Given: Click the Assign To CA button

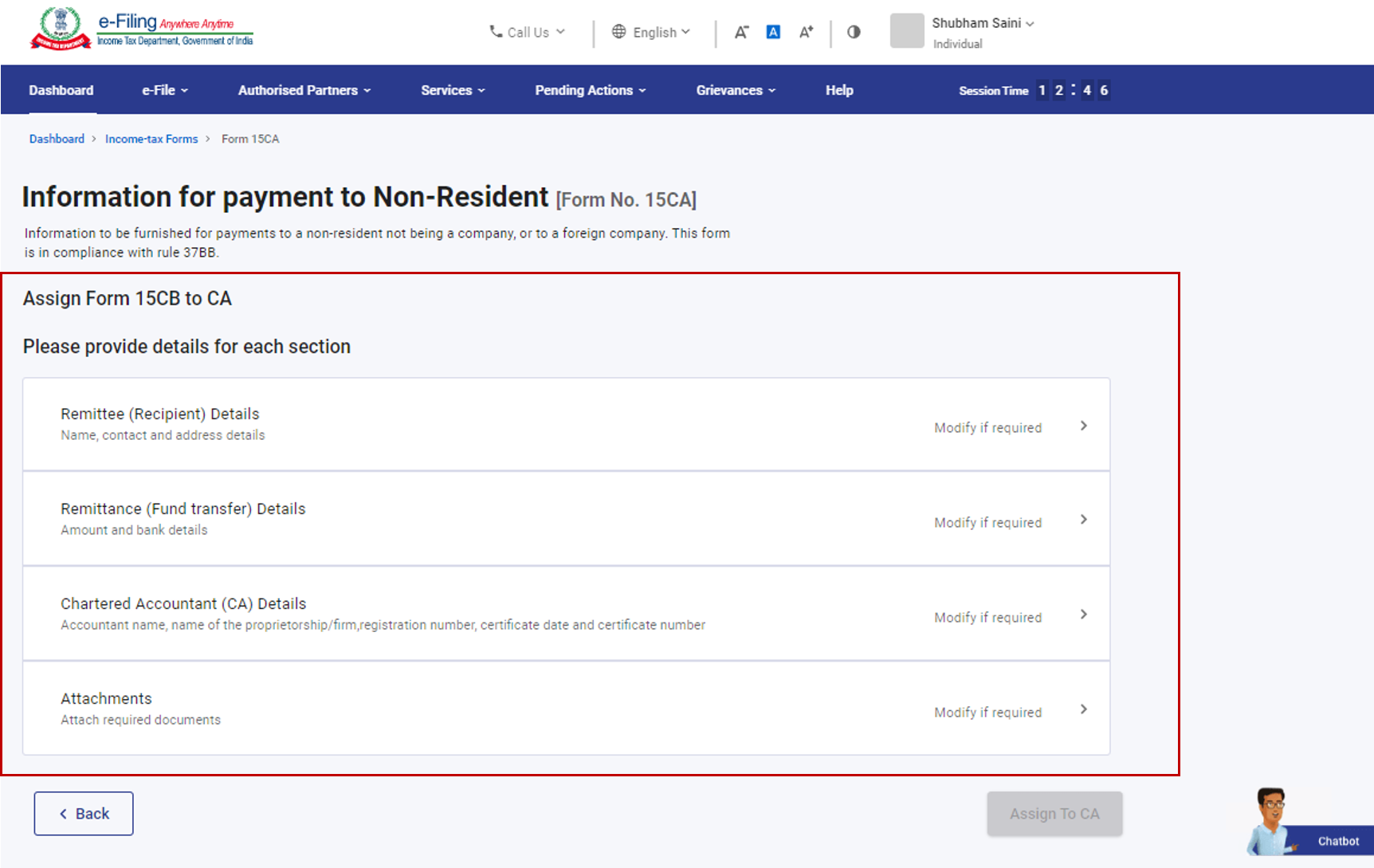Looking at the screenshot, I should (x=1054, y=814).
